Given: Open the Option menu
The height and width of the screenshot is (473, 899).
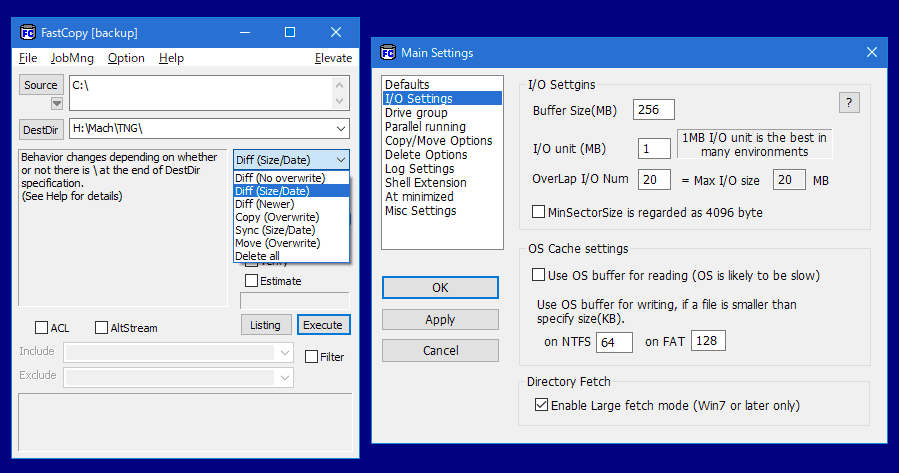Looking at the screenshot, I should pos(126,58).
